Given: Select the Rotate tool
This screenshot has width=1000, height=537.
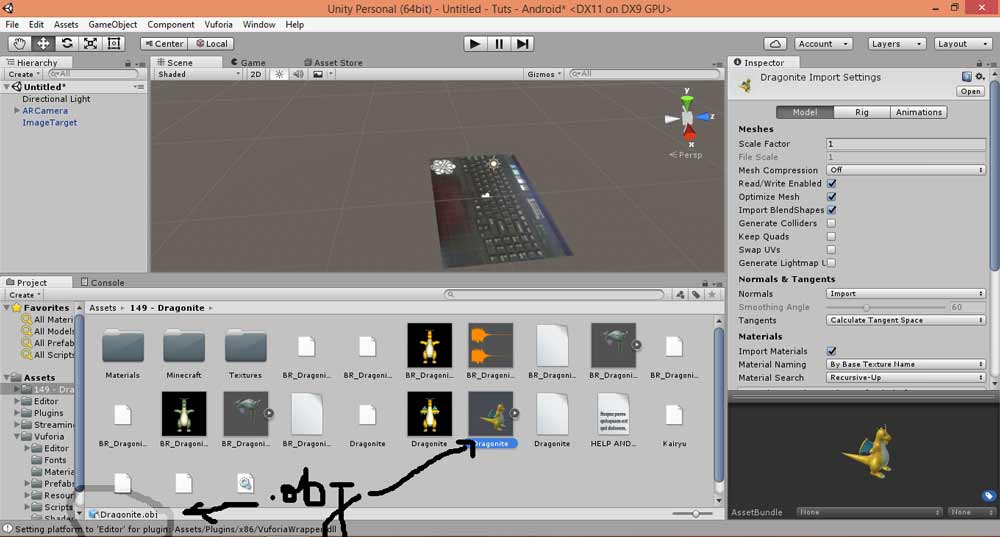Looking at the screenshot, I should click(66, 43).
